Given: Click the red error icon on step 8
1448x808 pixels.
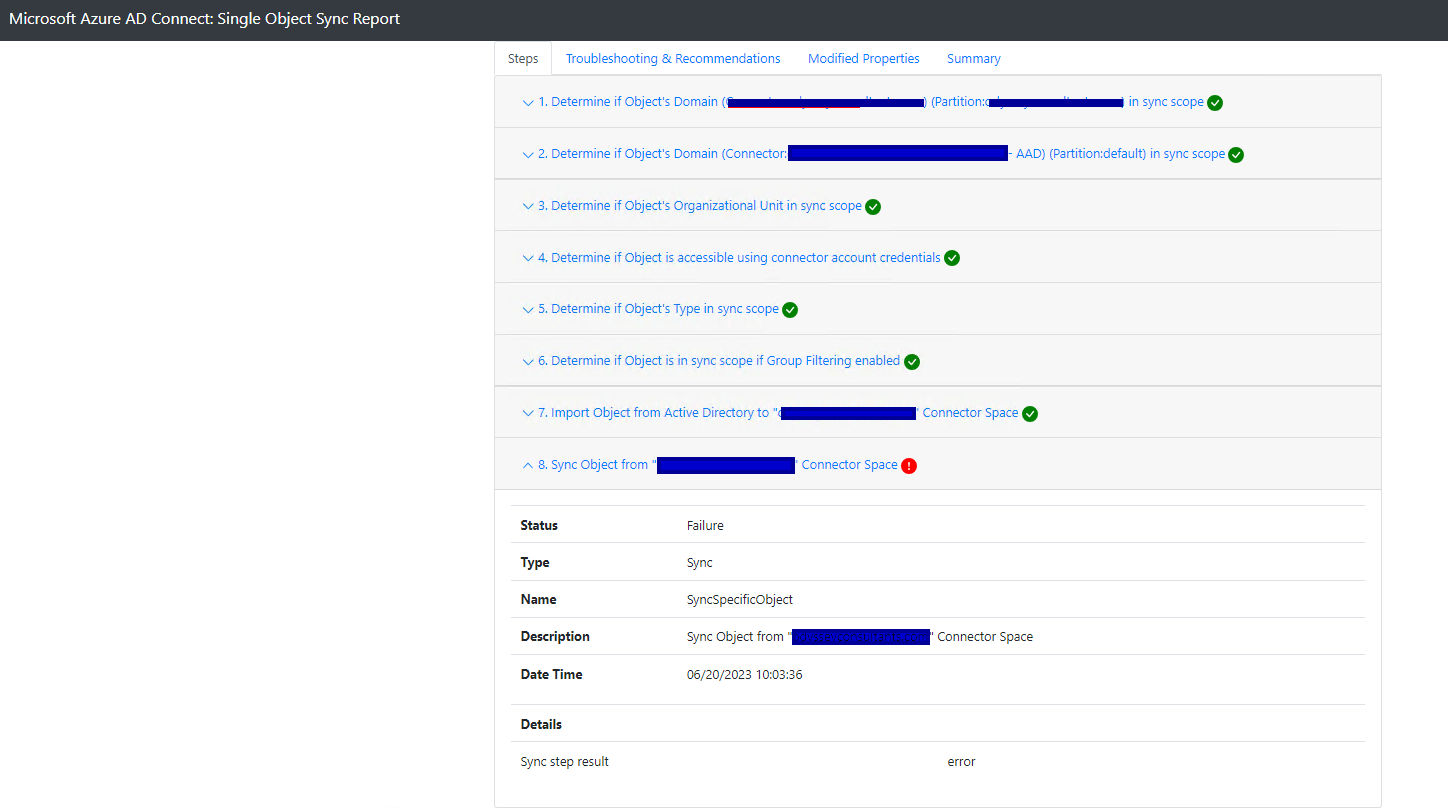Looking at the screenshot, I should point(908,465).
